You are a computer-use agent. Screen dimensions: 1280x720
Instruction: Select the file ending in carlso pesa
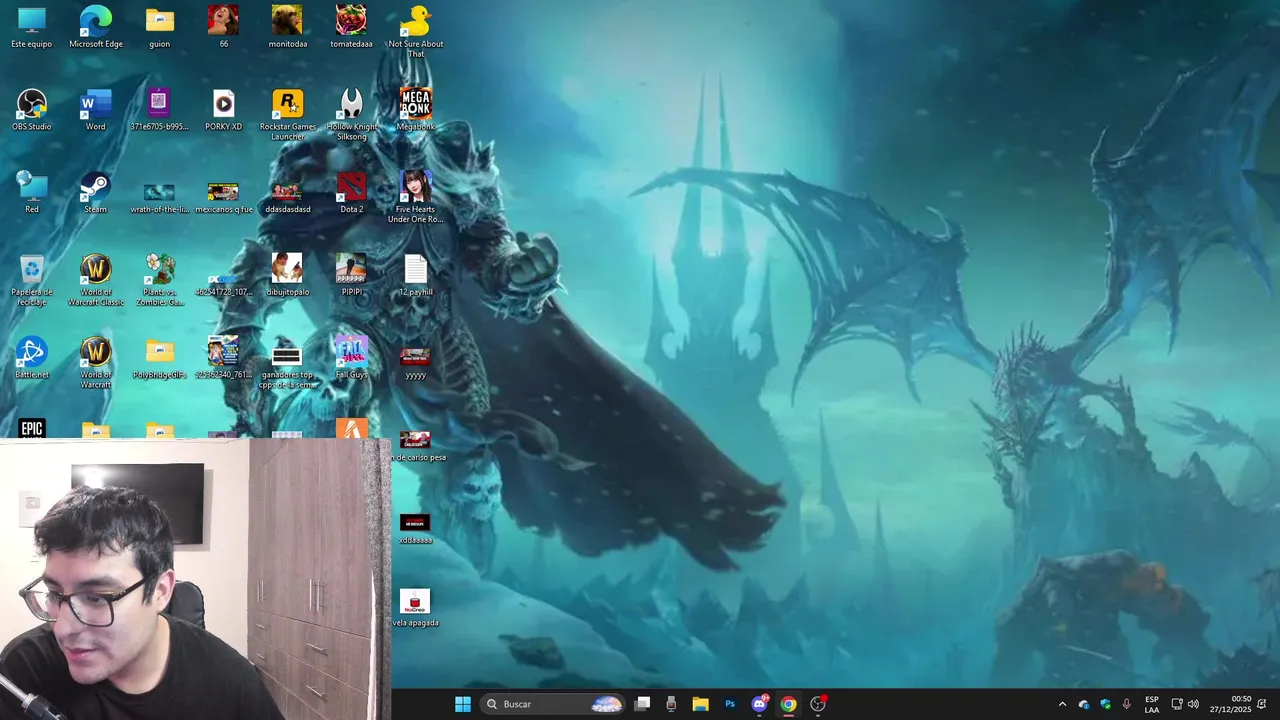pos(415,446)
